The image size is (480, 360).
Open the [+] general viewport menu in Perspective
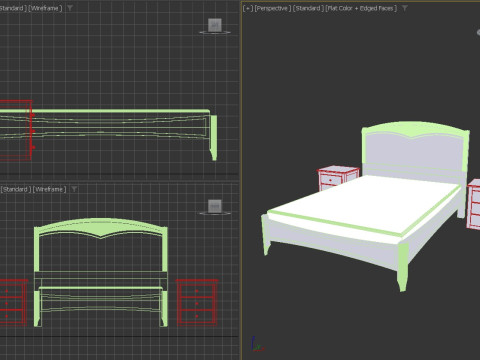coord(248,8)
